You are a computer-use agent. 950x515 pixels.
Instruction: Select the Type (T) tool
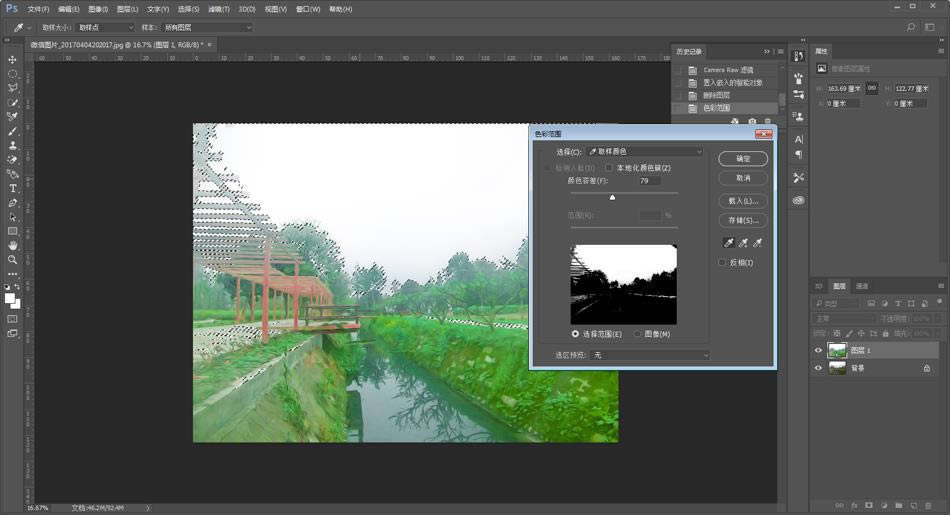[13, 188]
